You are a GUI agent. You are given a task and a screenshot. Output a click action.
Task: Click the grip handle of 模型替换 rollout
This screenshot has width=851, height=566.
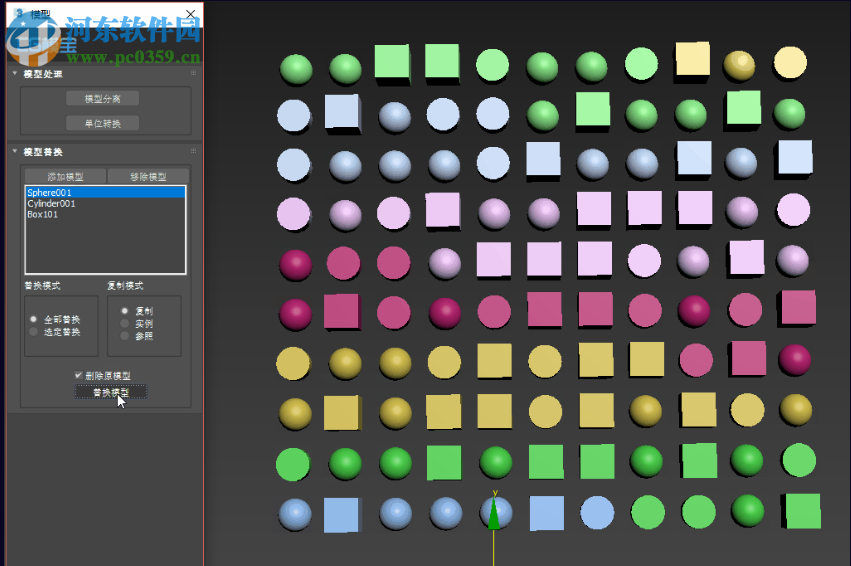tap(193, 152)
